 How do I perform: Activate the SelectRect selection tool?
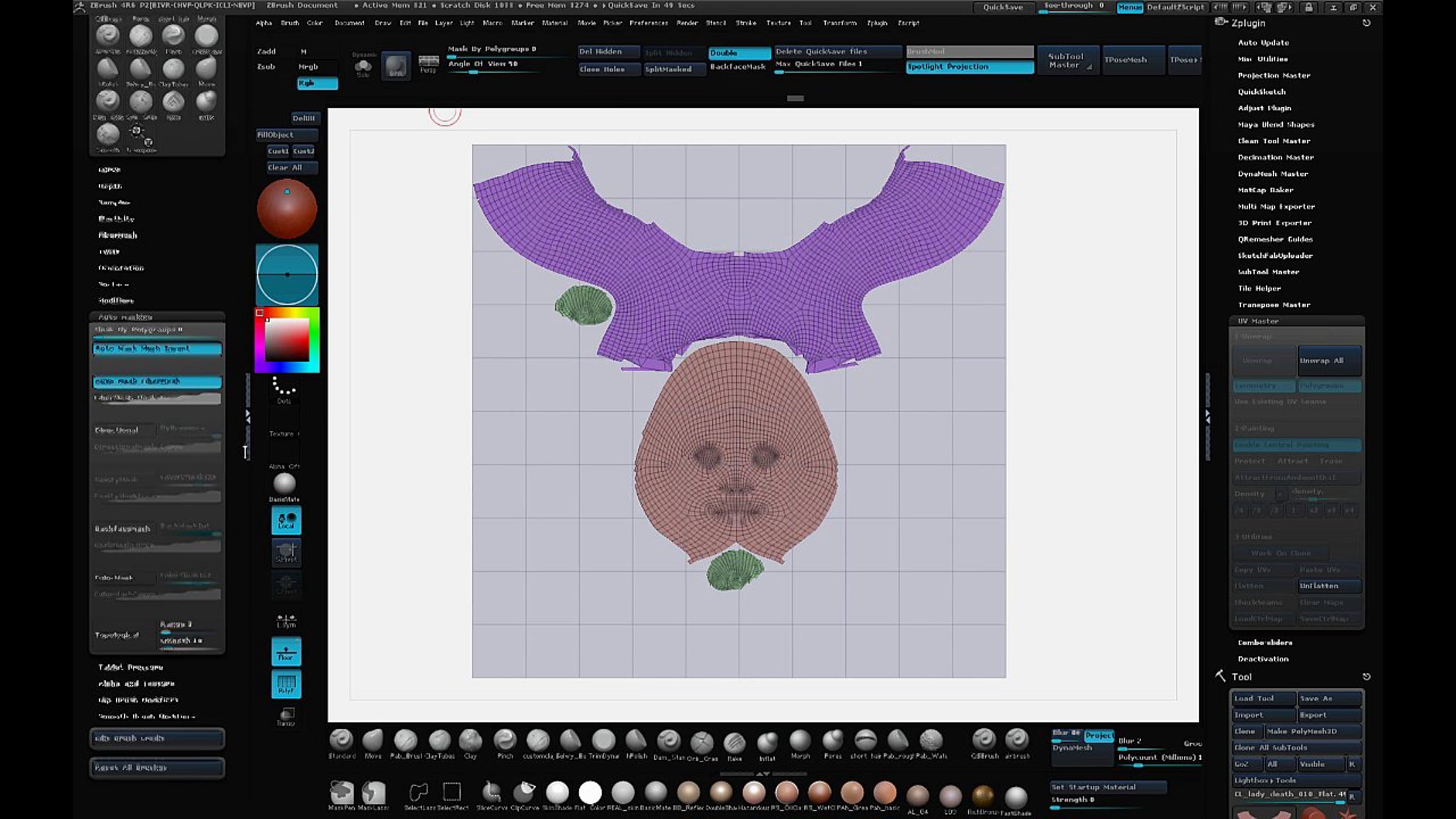coord(452,792)
